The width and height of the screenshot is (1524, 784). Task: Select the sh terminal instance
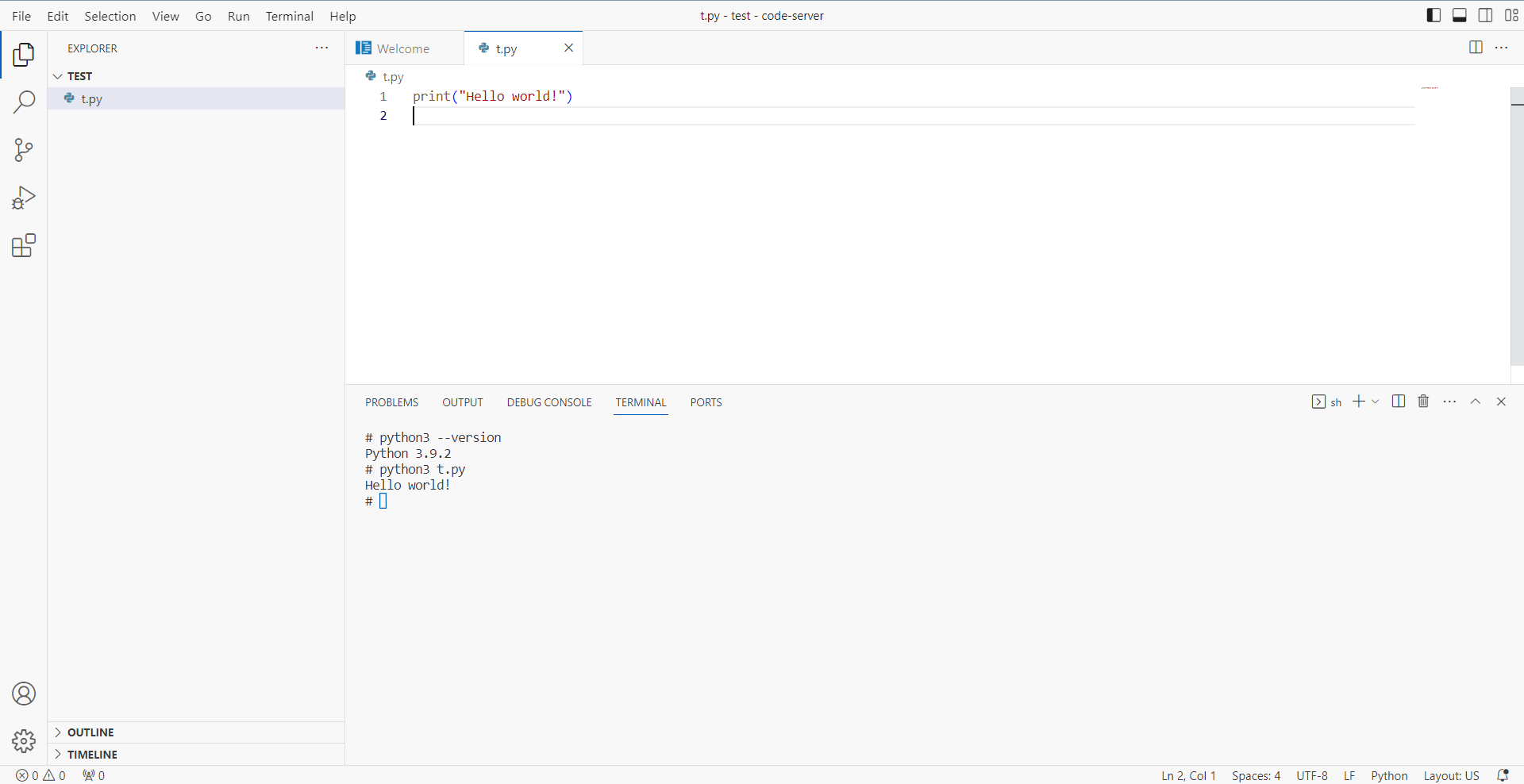(1326, 402)
